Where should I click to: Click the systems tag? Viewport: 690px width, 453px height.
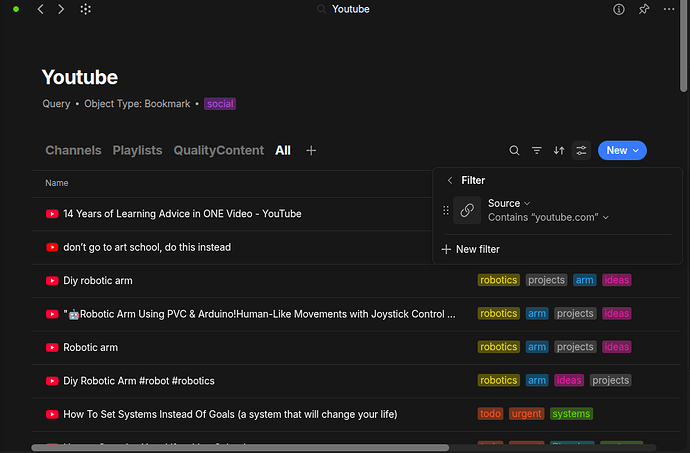(571, 414)
